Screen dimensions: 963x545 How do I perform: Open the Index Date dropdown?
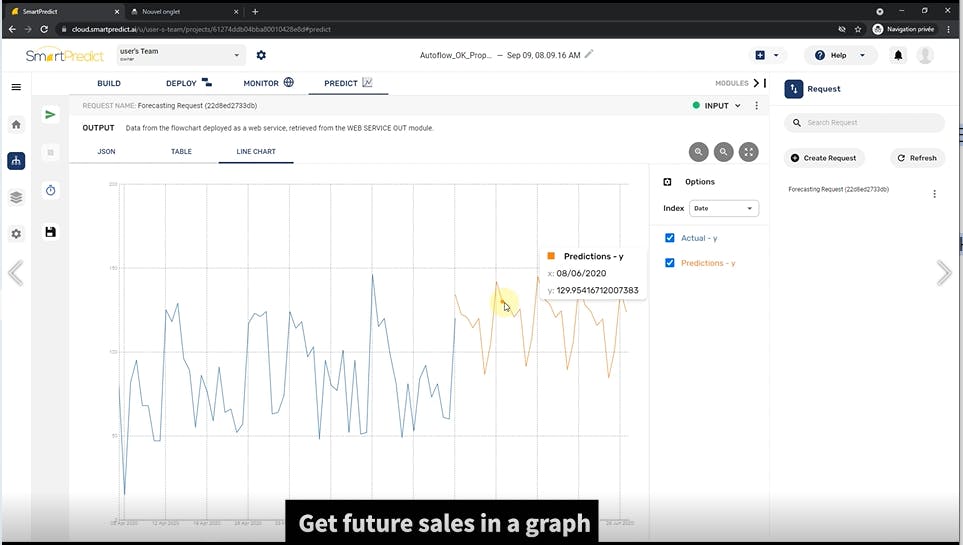coord(723,208)
